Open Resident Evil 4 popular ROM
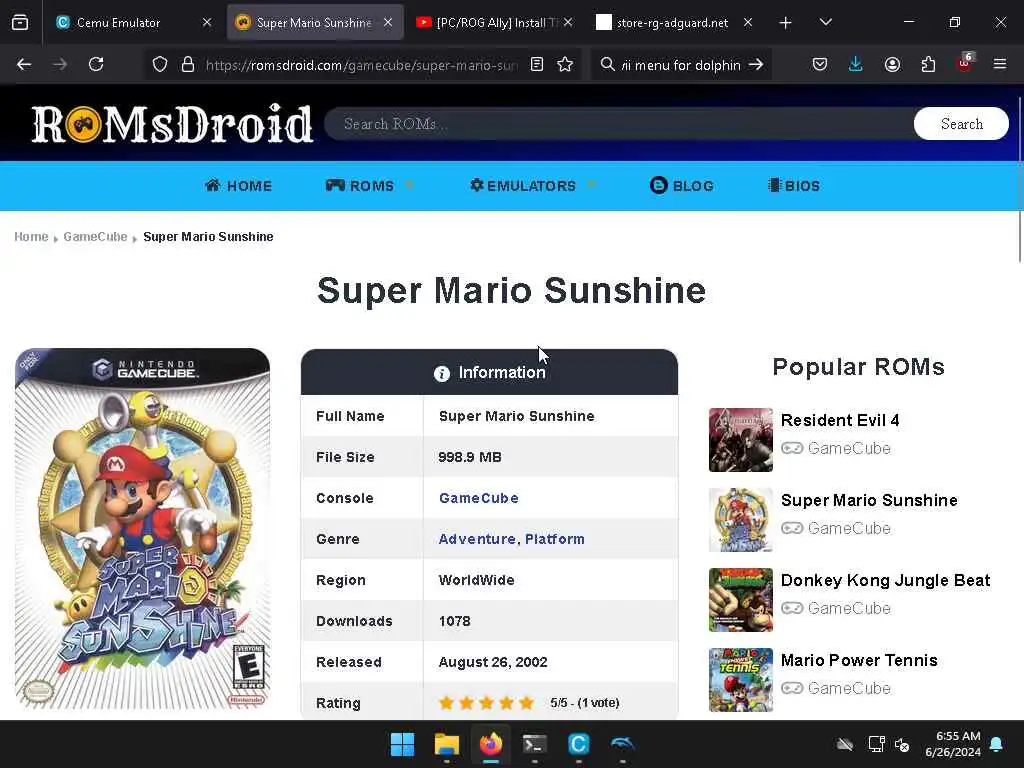 click(840, 420)
